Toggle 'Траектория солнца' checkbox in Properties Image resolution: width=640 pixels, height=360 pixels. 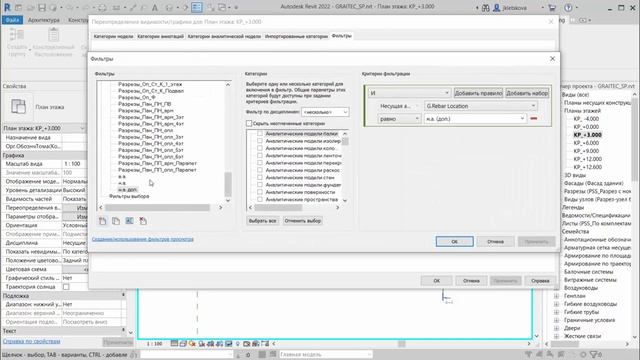tap(66, 287)
